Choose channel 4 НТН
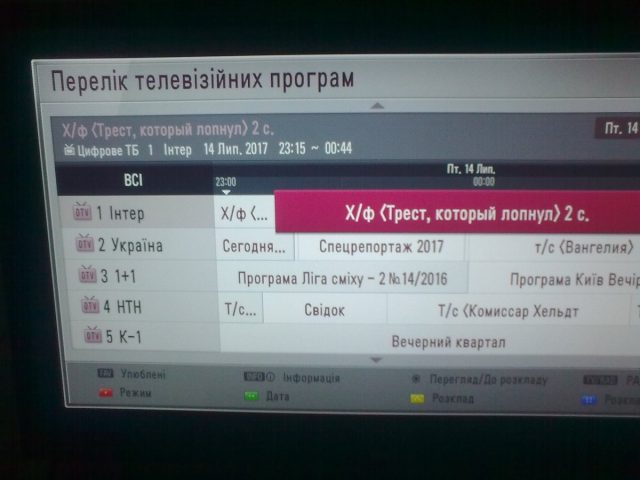 pos(144,306)
